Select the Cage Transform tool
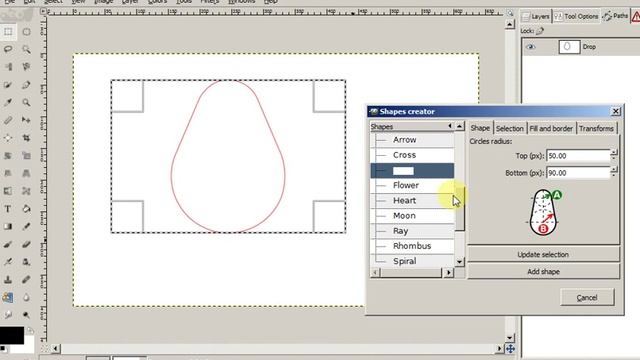 (26, 191)
